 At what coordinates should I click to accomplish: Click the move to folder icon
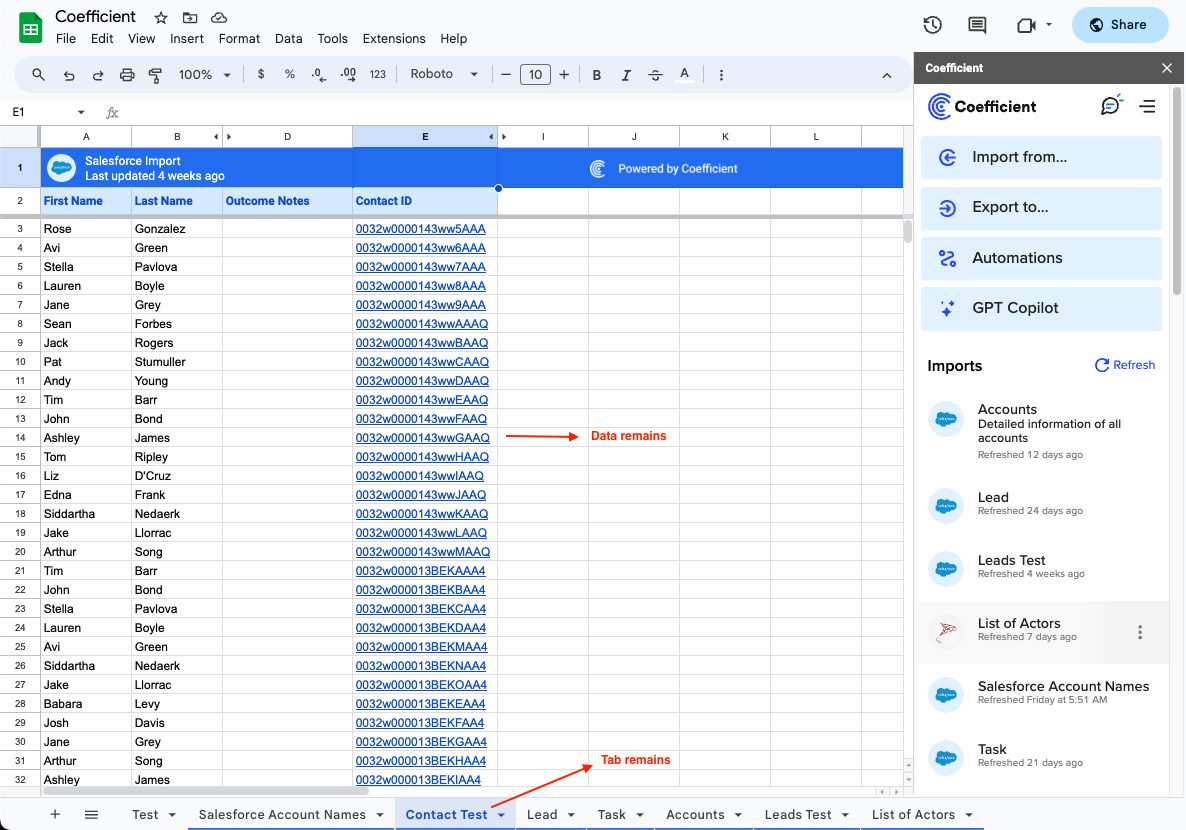[190, 17]
